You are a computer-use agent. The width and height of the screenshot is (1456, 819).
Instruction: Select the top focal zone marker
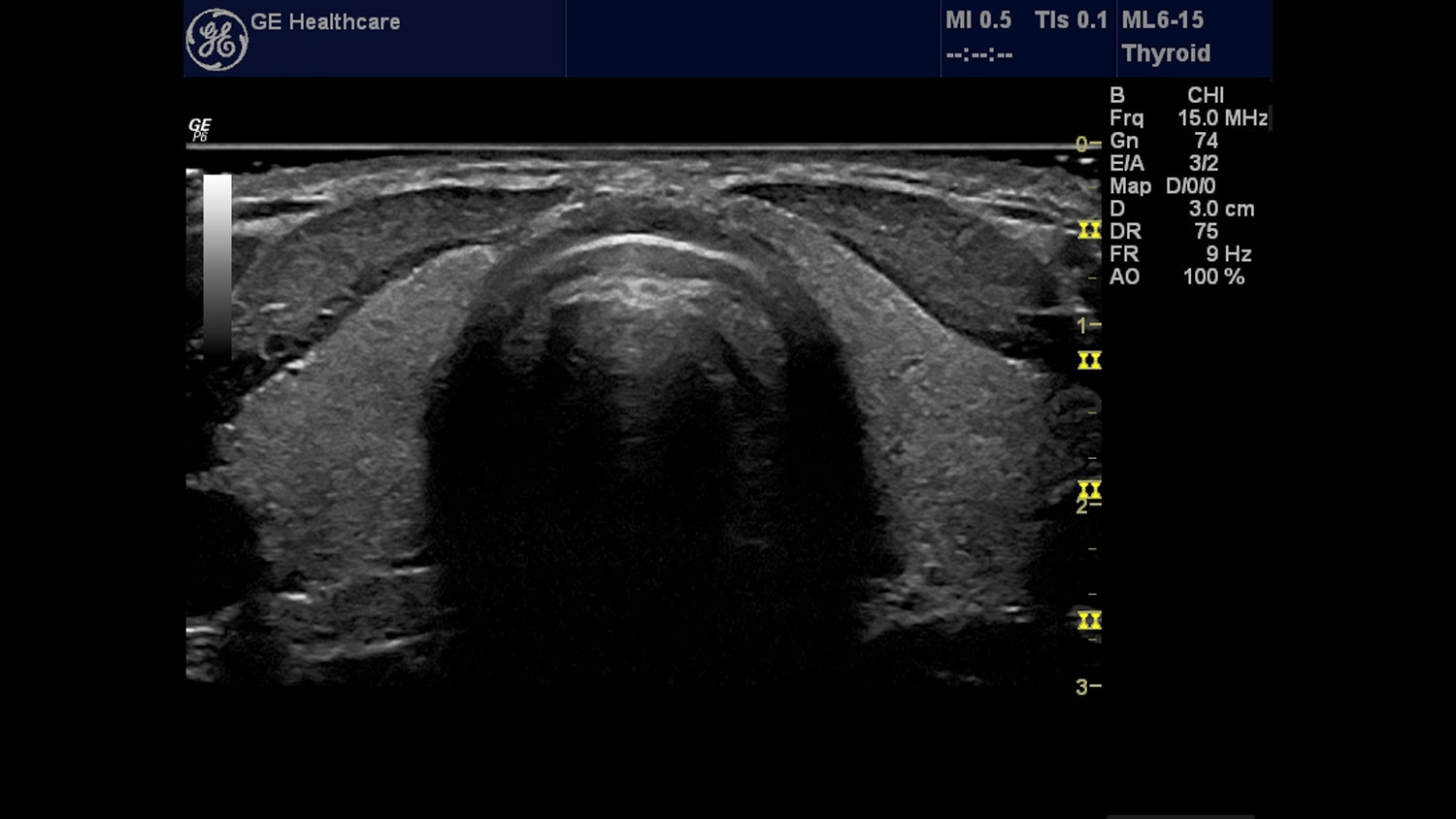tap(1088, 231)
